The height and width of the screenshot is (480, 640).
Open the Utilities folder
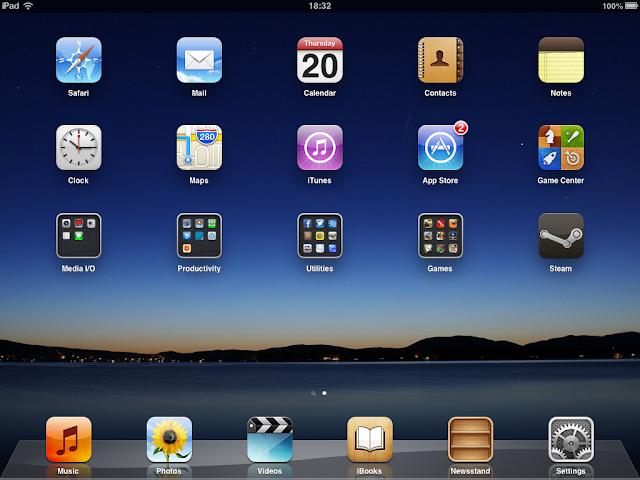point(320,236)
